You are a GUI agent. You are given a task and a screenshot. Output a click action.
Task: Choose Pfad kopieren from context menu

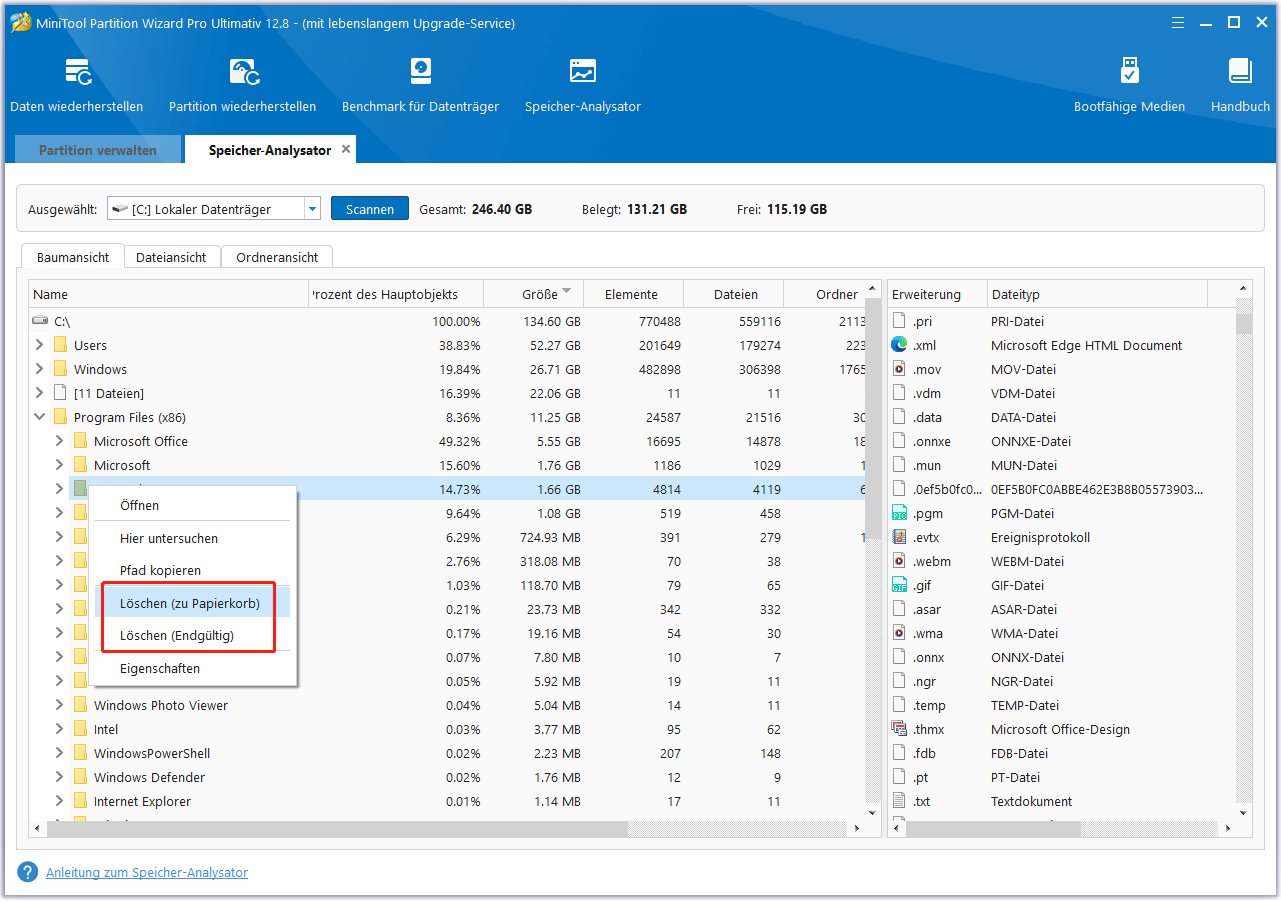(x=193, y=570)
